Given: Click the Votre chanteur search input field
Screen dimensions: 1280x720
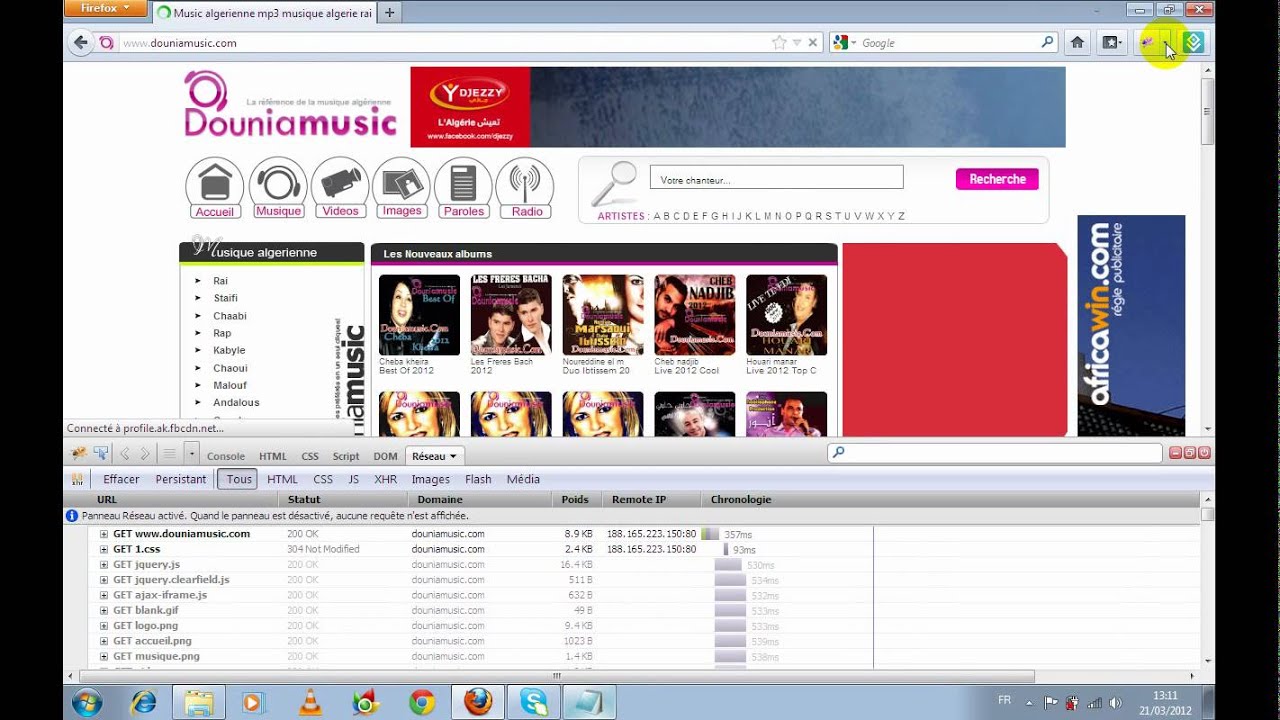Looking at the screenshot, I should click(776, 178).
